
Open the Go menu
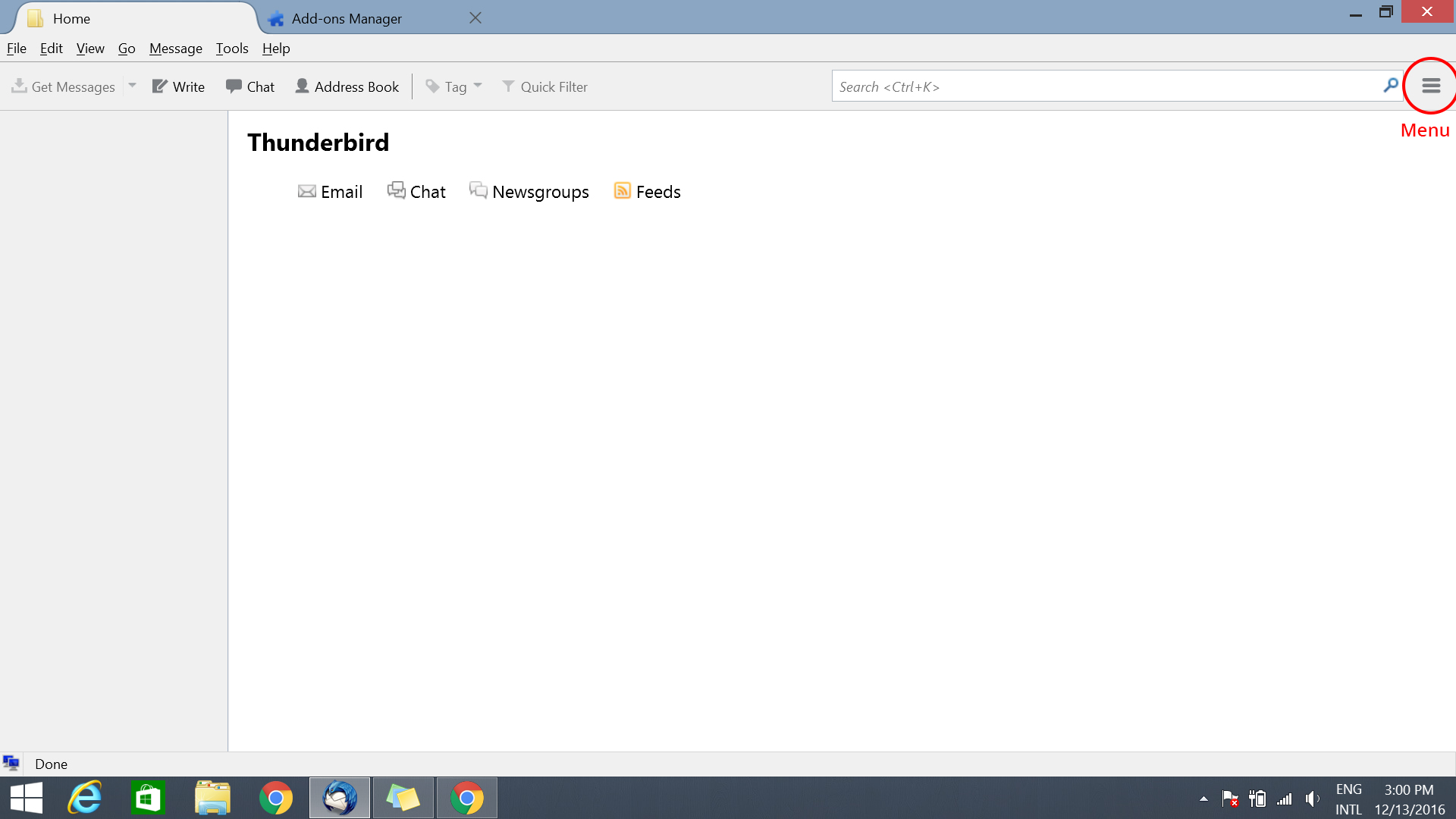[127, 49]
